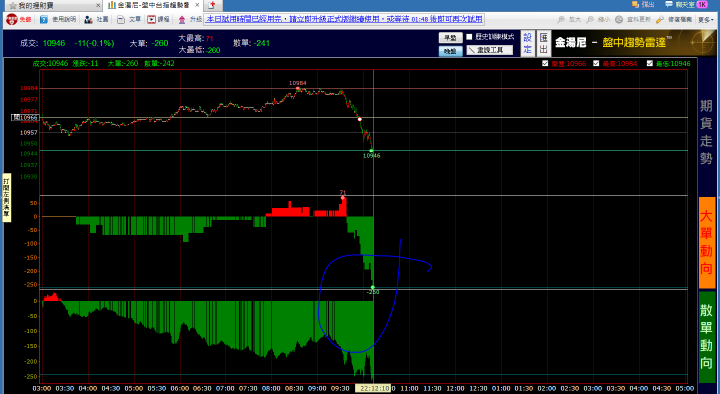Open the 社團 community icon
Viewport: 720px width, 394px height.
[x=89, y=20]
